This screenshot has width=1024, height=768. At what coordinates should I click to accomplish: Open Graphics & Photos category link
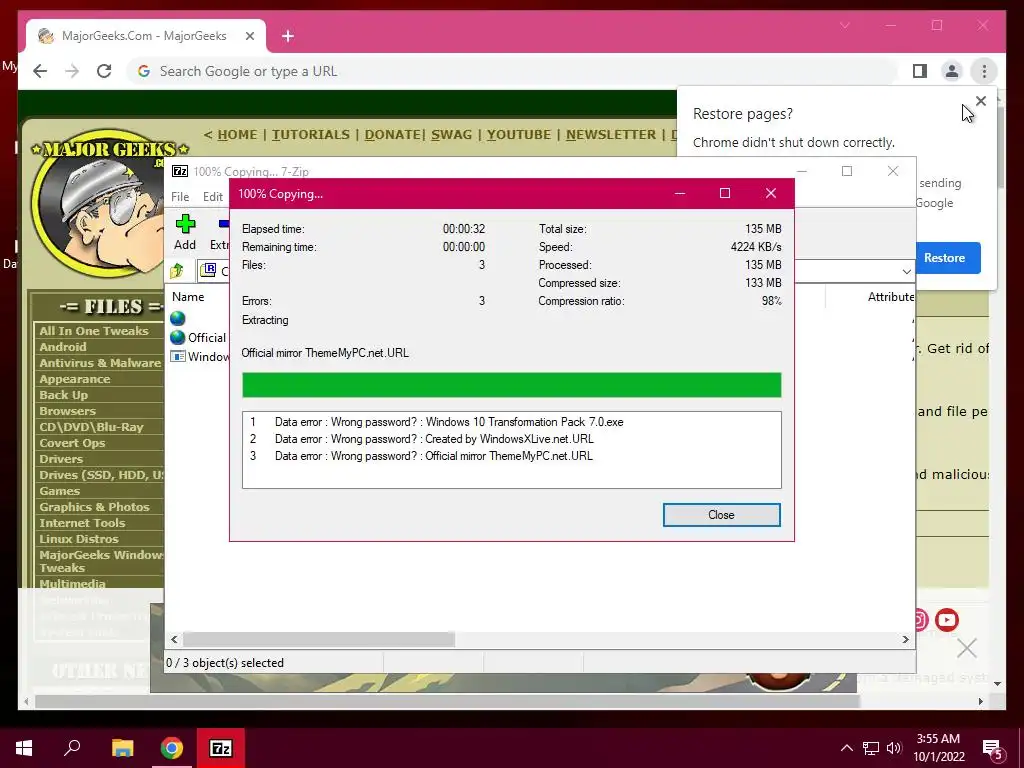(x=94, y=507)
